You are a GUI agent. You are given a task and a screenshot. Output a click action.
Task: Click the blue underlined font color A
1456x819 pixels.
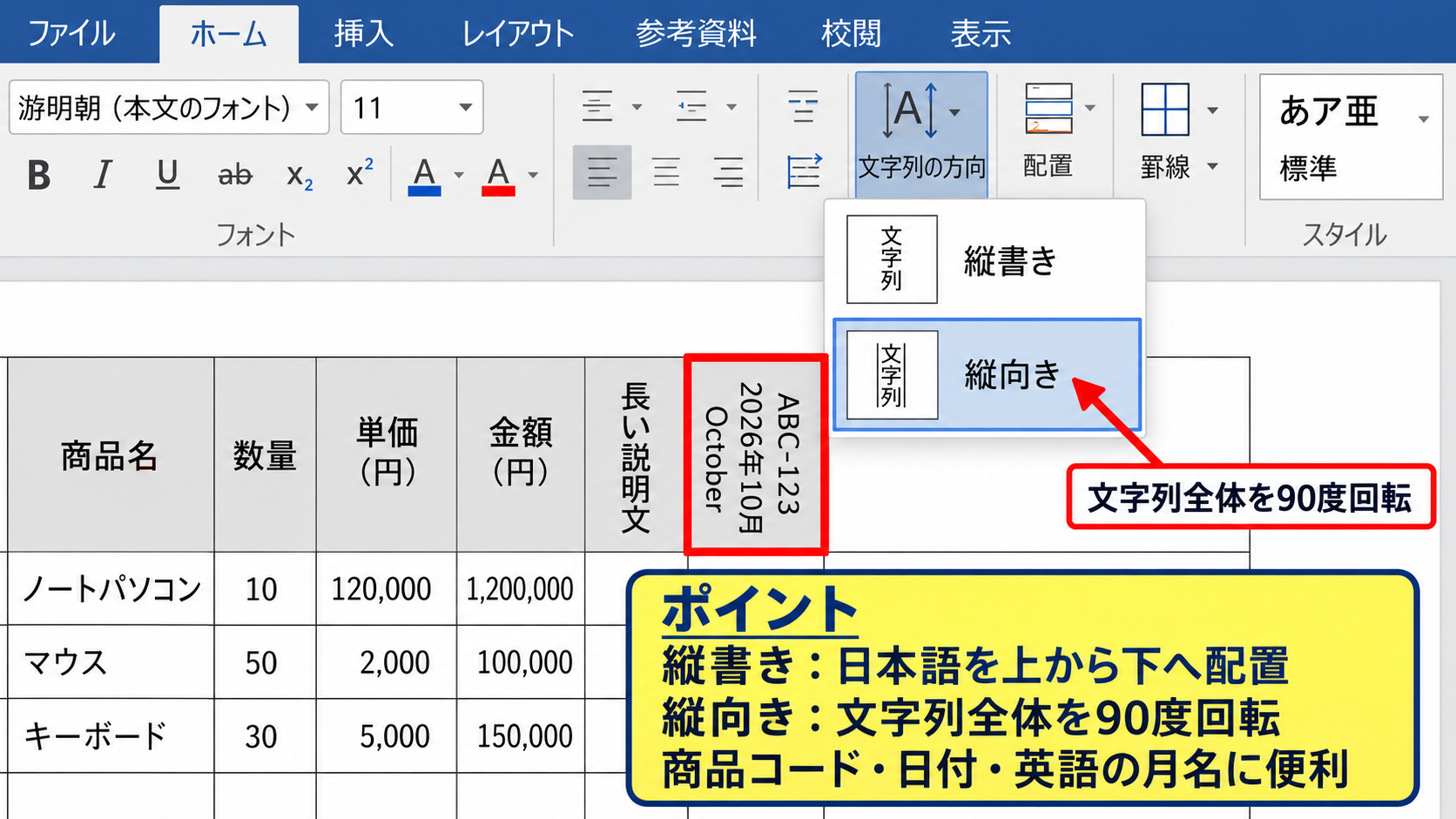(x=424, y=176)
